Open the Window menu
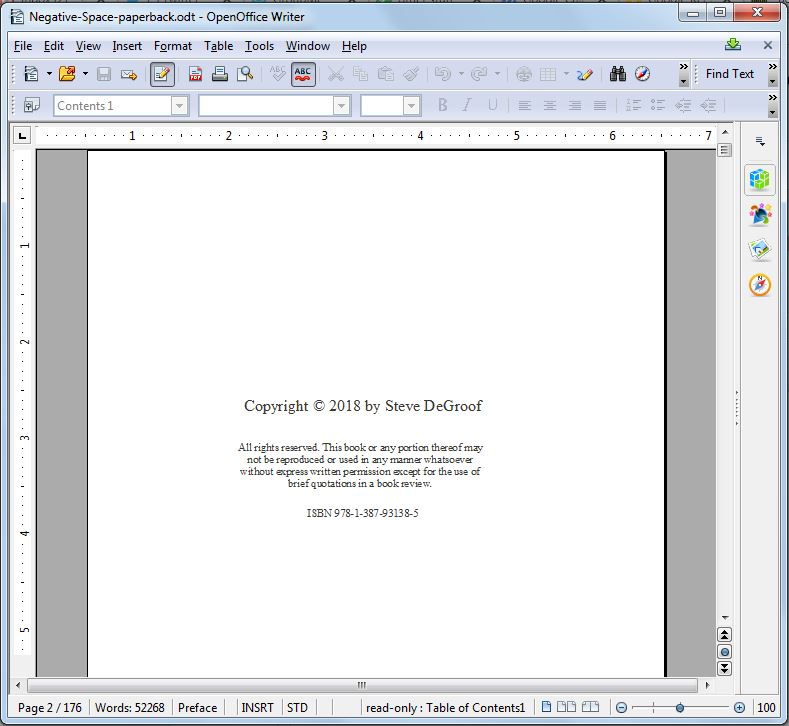The width and height of the screenshot is (789, 726). [x=308, y=46]
